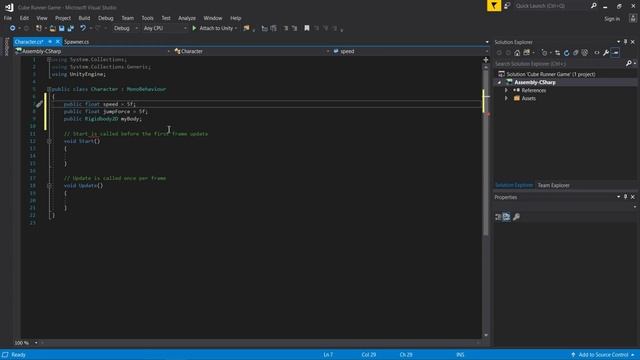Image resolution: width=640 pixels, height=360 pixels.
Task: Click the Attach to Unity button label
Action: pyautogui.click(x=216, y=28)
